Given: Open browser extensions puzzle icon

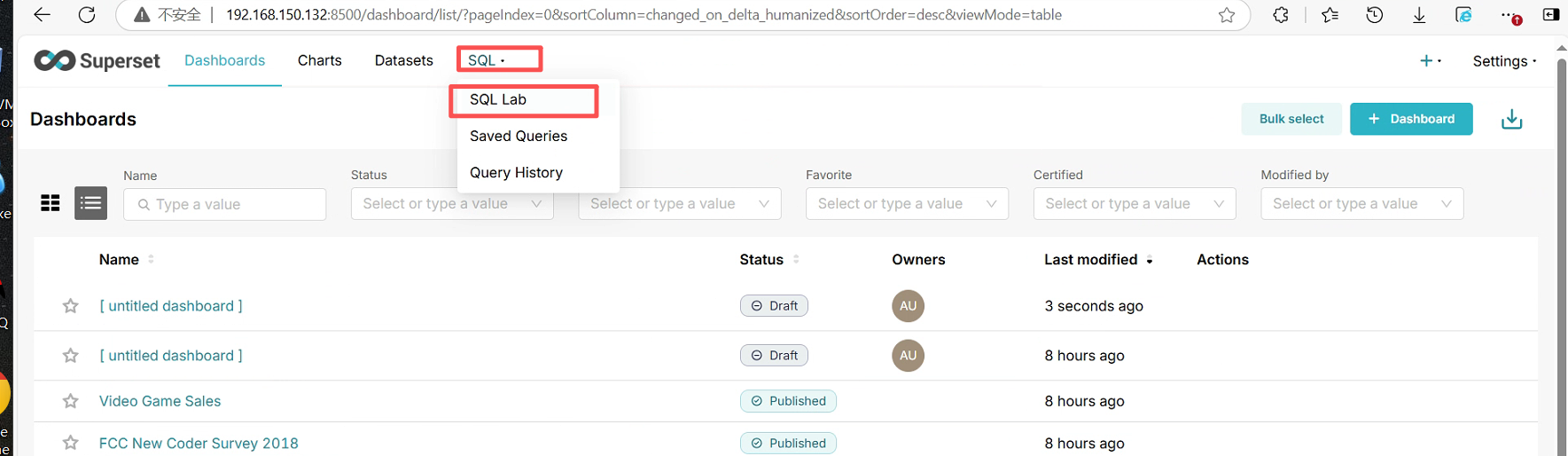Looking at the screenshot, I should coord(1281,15).
